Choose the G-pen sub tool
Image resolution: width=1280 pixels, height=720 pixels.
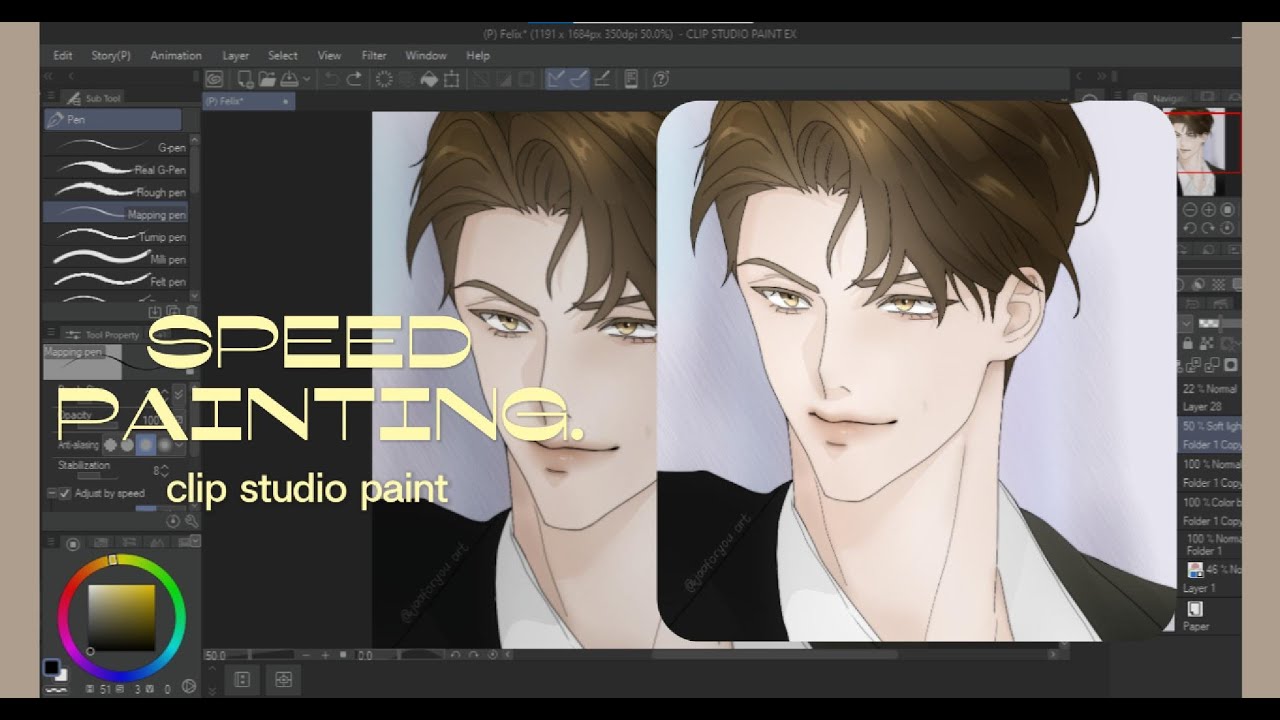tap(116, 147)
